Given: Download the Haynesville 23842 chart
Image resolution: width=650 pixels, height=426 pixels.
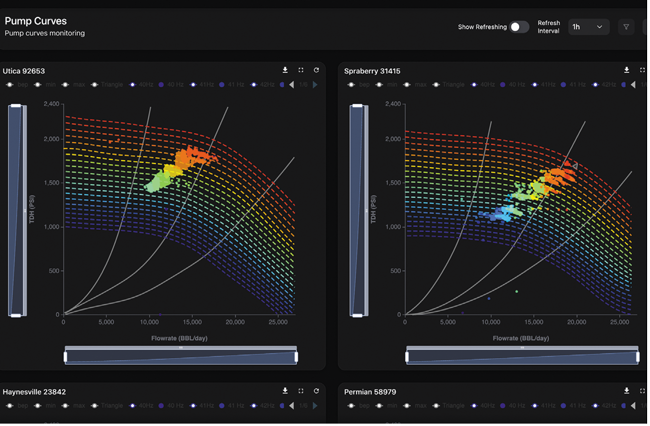Looking at the screenshot, I should coord(285,391).
